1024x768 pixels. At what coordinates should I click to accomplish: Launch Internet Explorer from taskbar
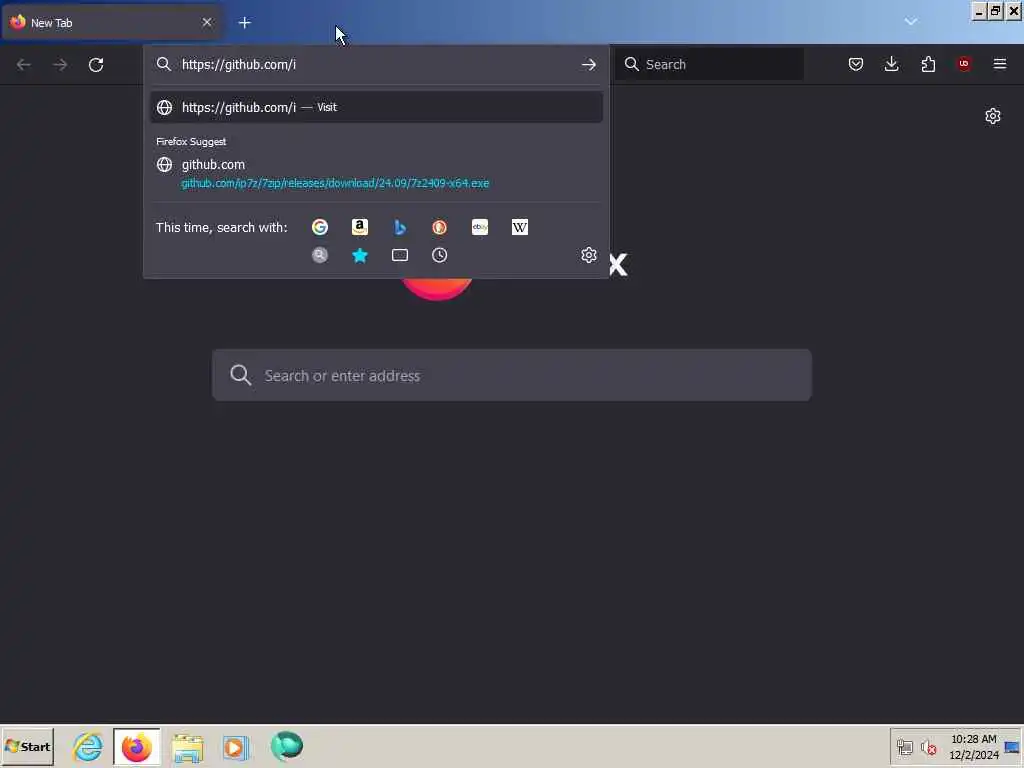pos(88,747)
